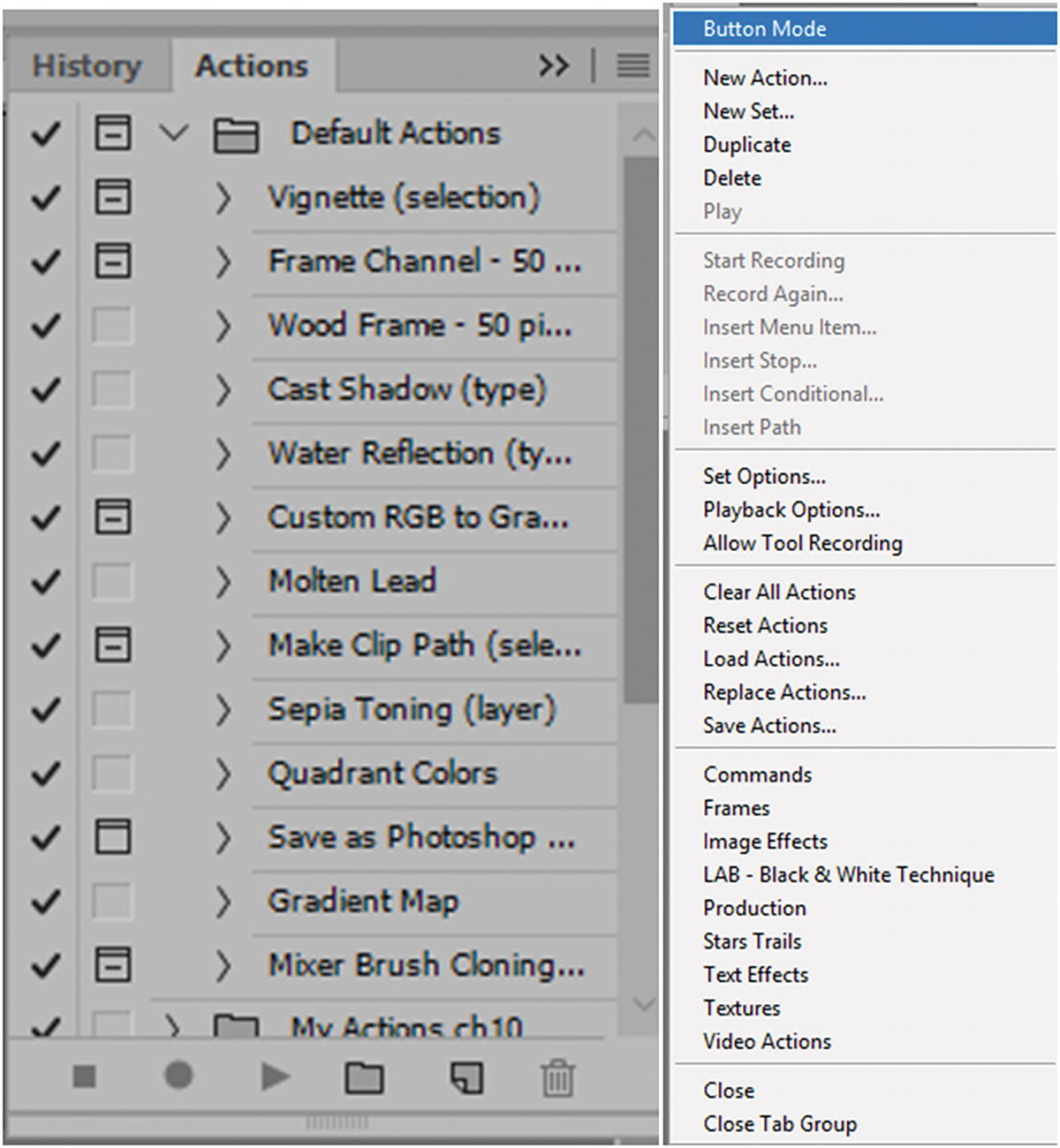This screenshot has height=1148, width=1060.
Task: Choose Button Mode from the menu
Action: [765, 29]
